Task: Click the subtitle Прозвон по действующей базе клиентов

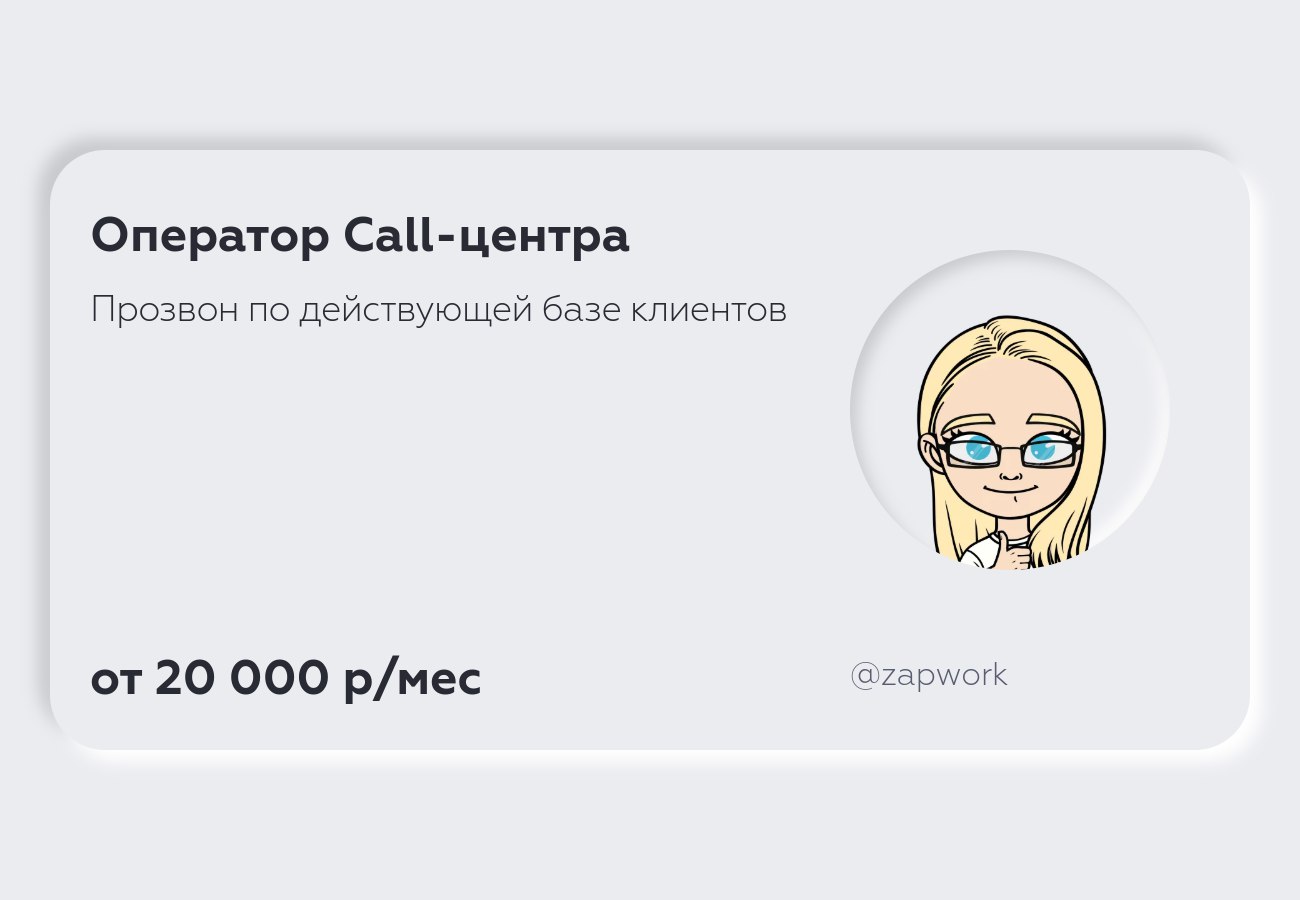Action: point(439,311)
